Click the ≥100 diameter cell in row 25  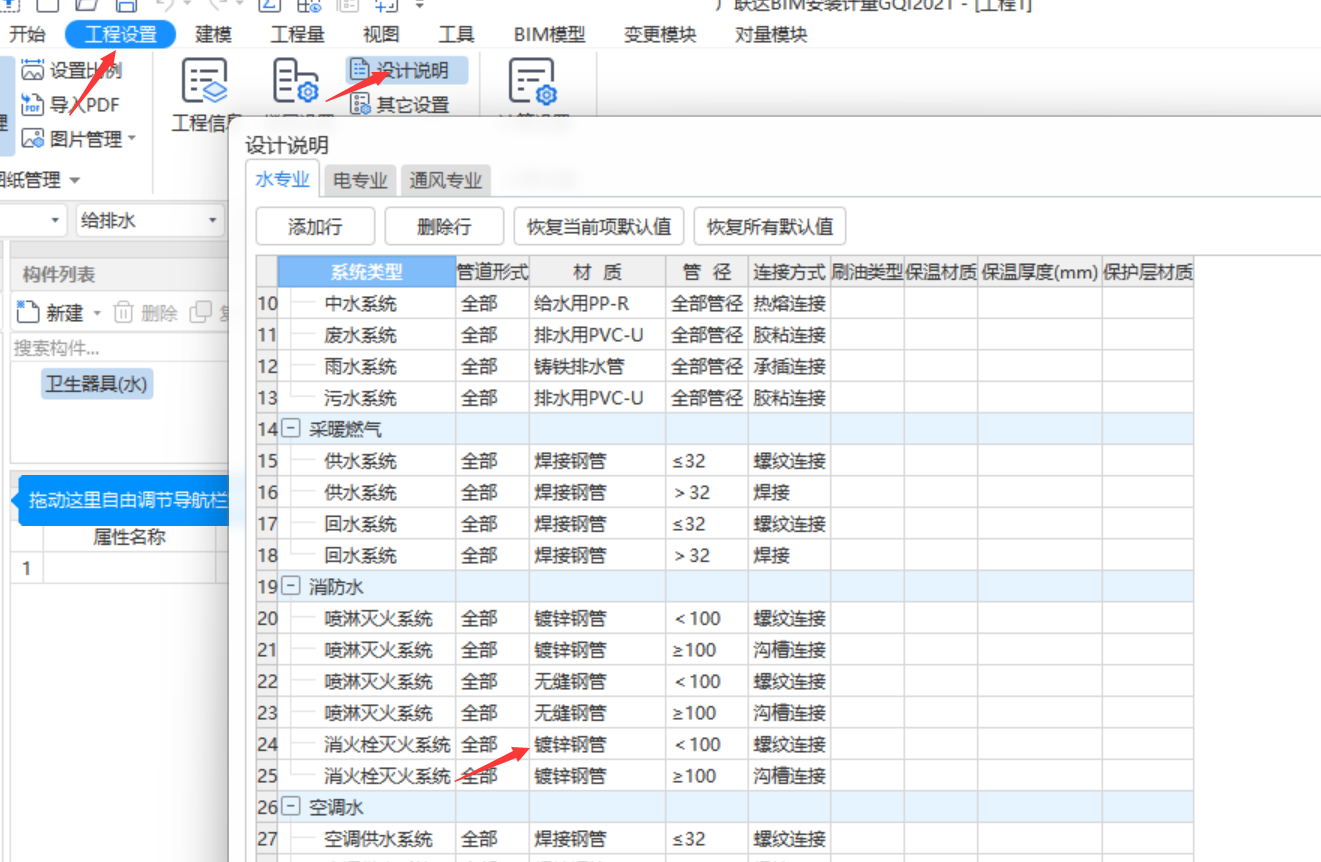707,776
